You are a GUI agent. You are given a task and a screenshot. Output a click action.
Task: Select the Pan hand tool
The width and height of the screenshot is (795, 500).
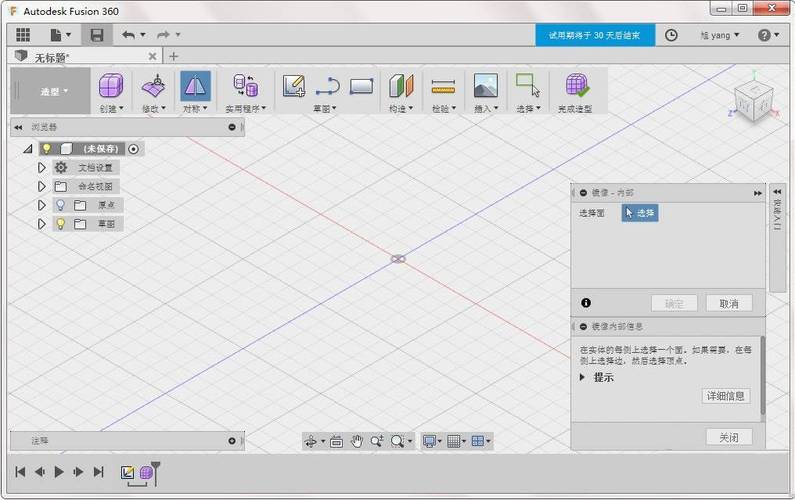pyautogui.click(x=356, y=441)
